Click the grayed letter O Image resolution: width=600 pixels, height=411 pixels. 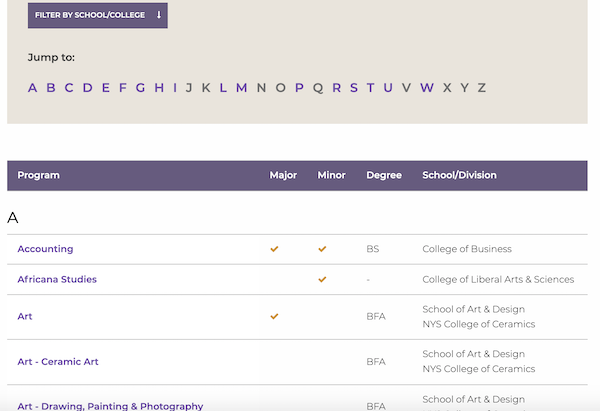[x=280, y=88]
